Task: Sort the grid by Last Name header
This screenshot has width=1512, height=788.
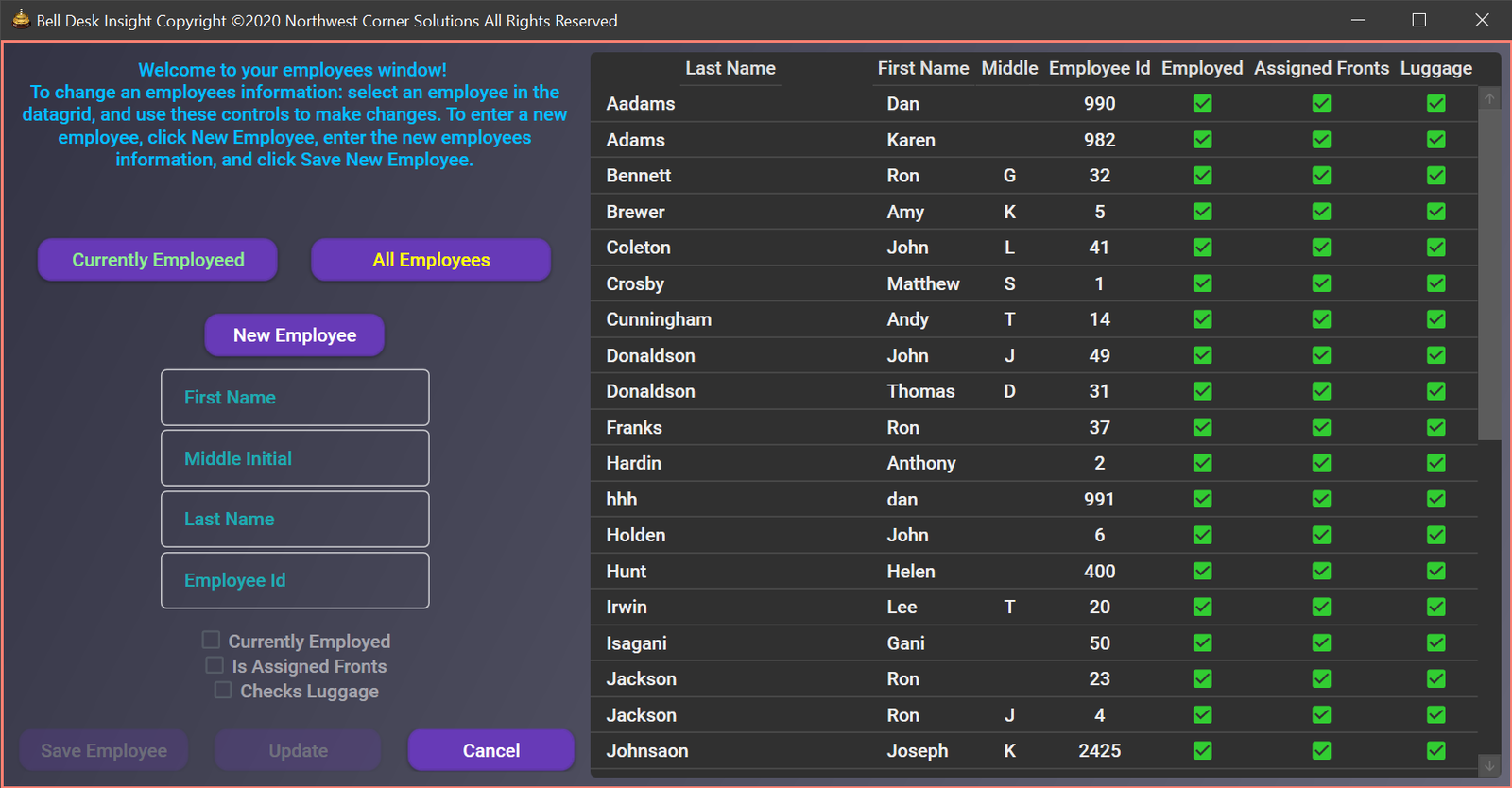Action: coord(730,68)
